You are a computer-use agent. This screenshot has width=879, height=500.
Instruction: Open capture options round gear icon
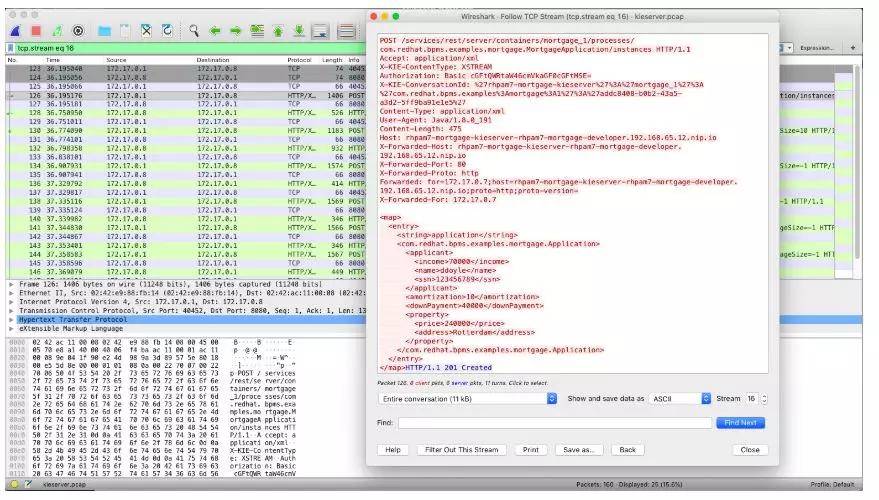[78, 31]
